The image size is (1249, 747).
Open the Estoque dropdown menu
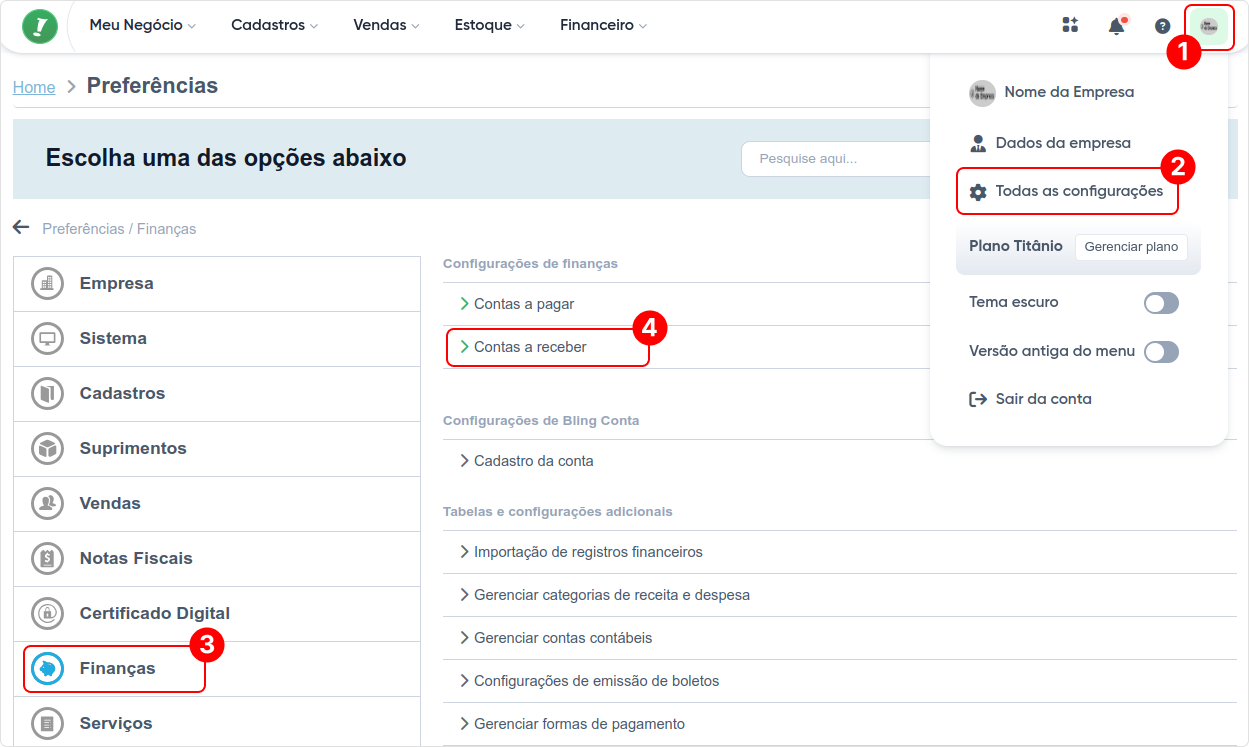pos(490,26)
